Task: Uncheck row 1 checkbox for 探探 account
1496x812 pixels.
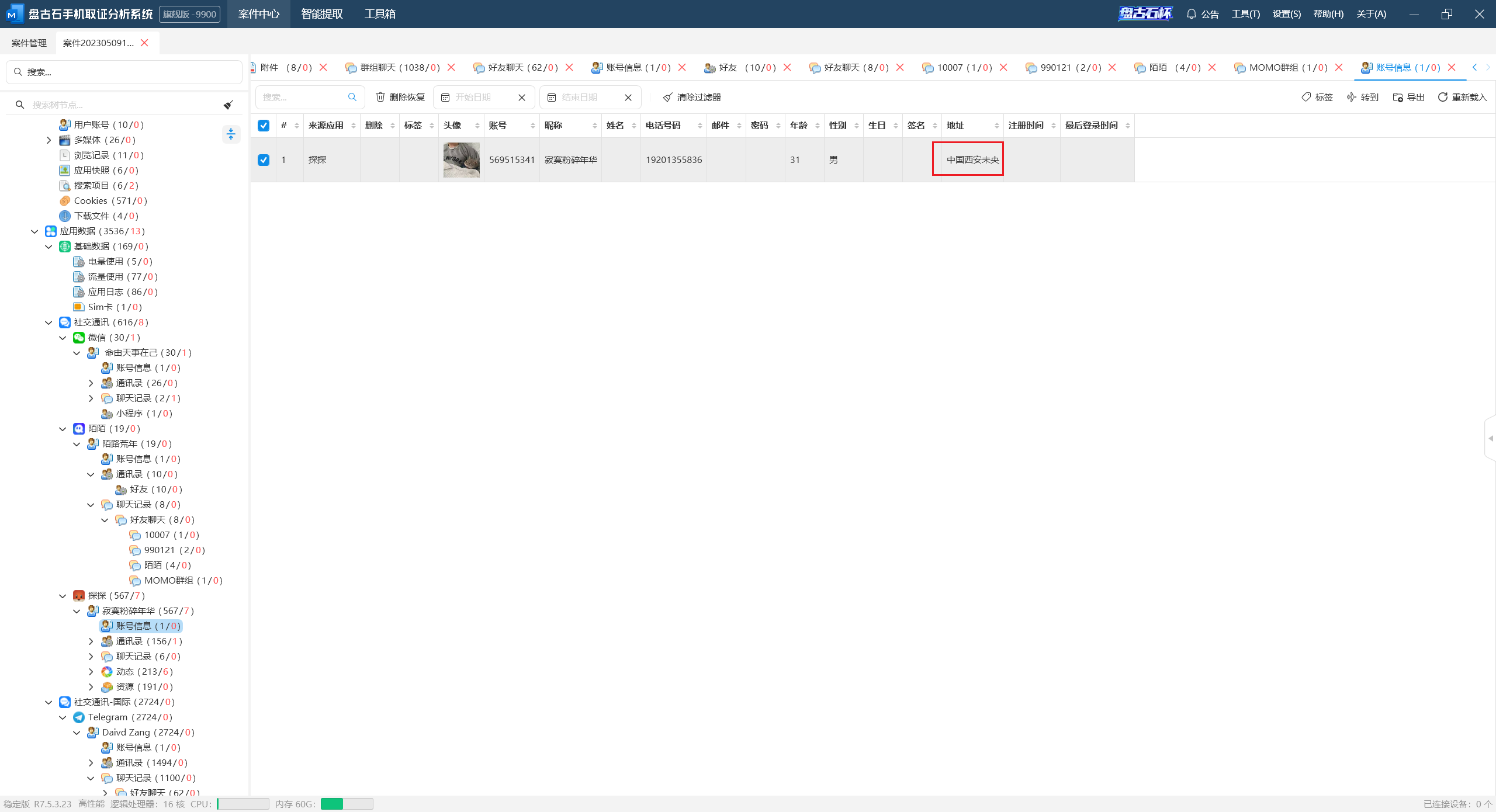Action: click(264, 159)
